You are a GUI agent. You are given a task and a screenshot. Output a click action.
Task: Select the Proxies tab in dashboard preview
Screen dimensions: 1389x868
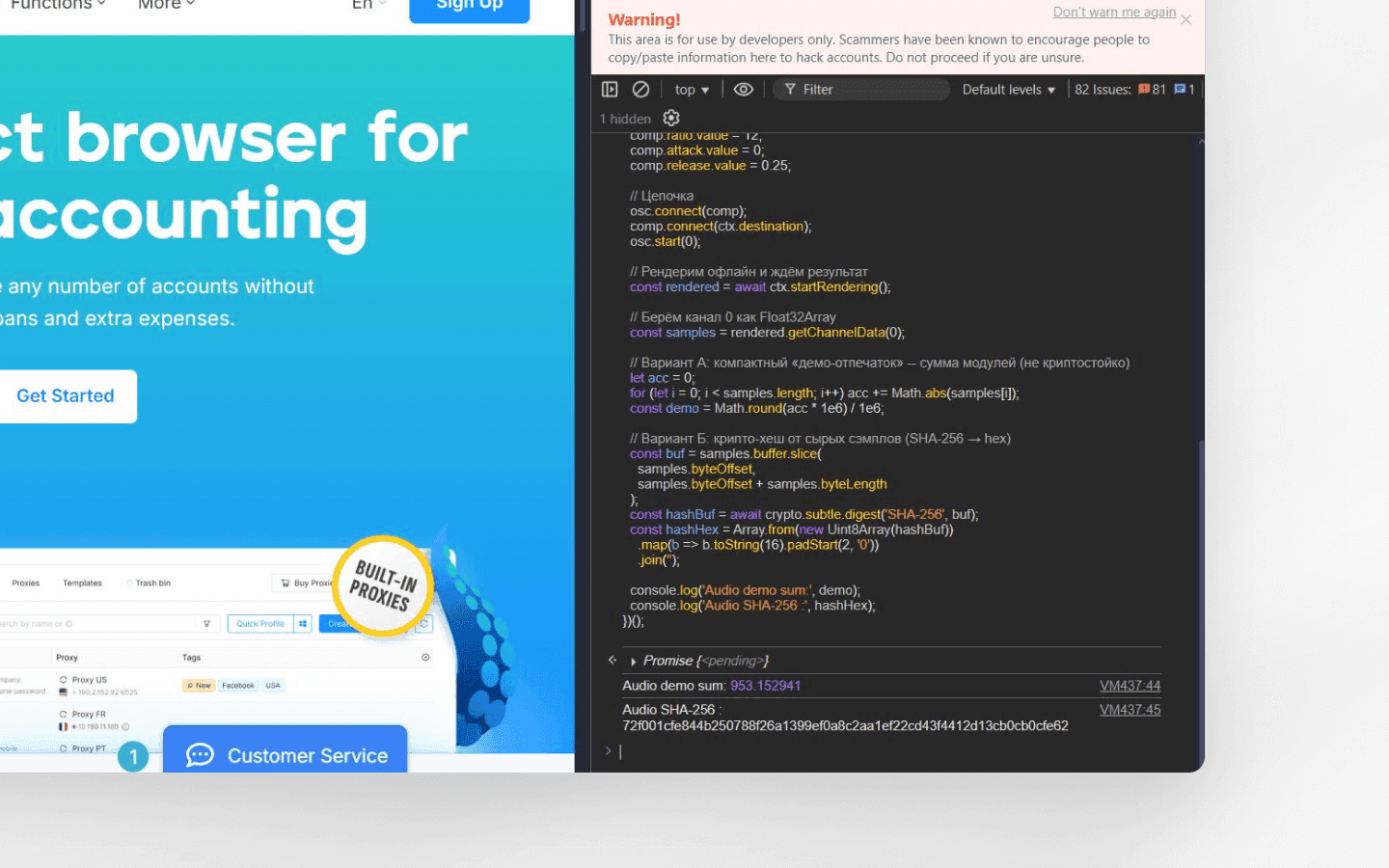[x=26, y=583]
